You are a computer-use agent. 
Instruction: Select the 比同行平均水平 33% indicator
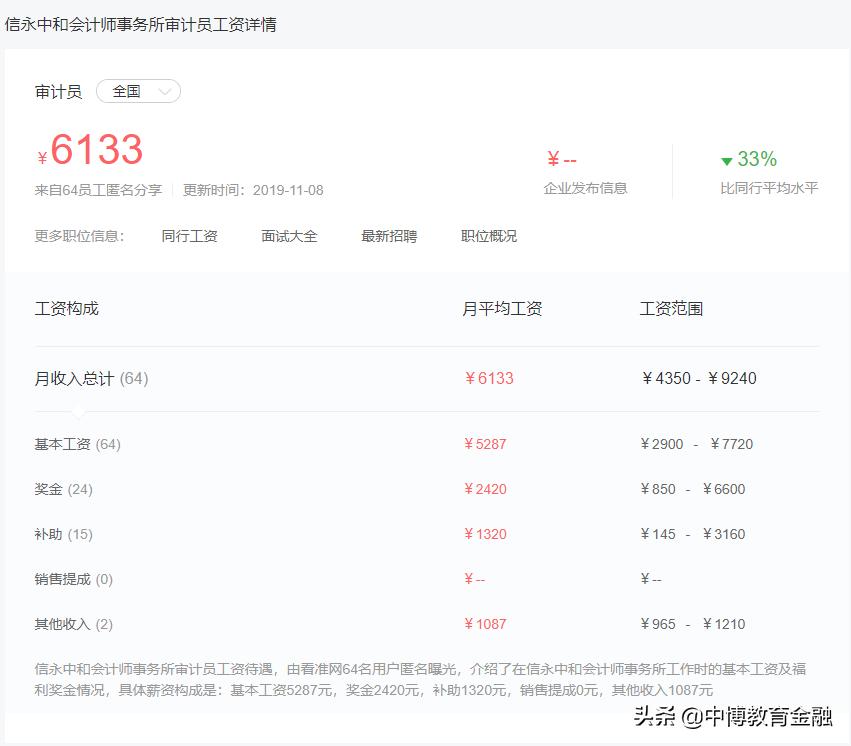769,188
